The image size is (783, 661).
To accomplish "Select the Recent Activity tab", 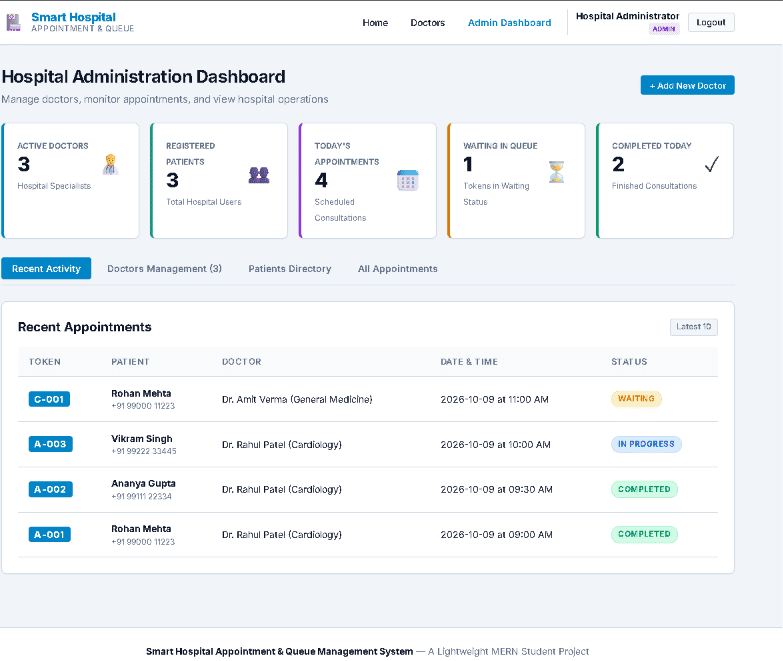I will click(46, 269).
